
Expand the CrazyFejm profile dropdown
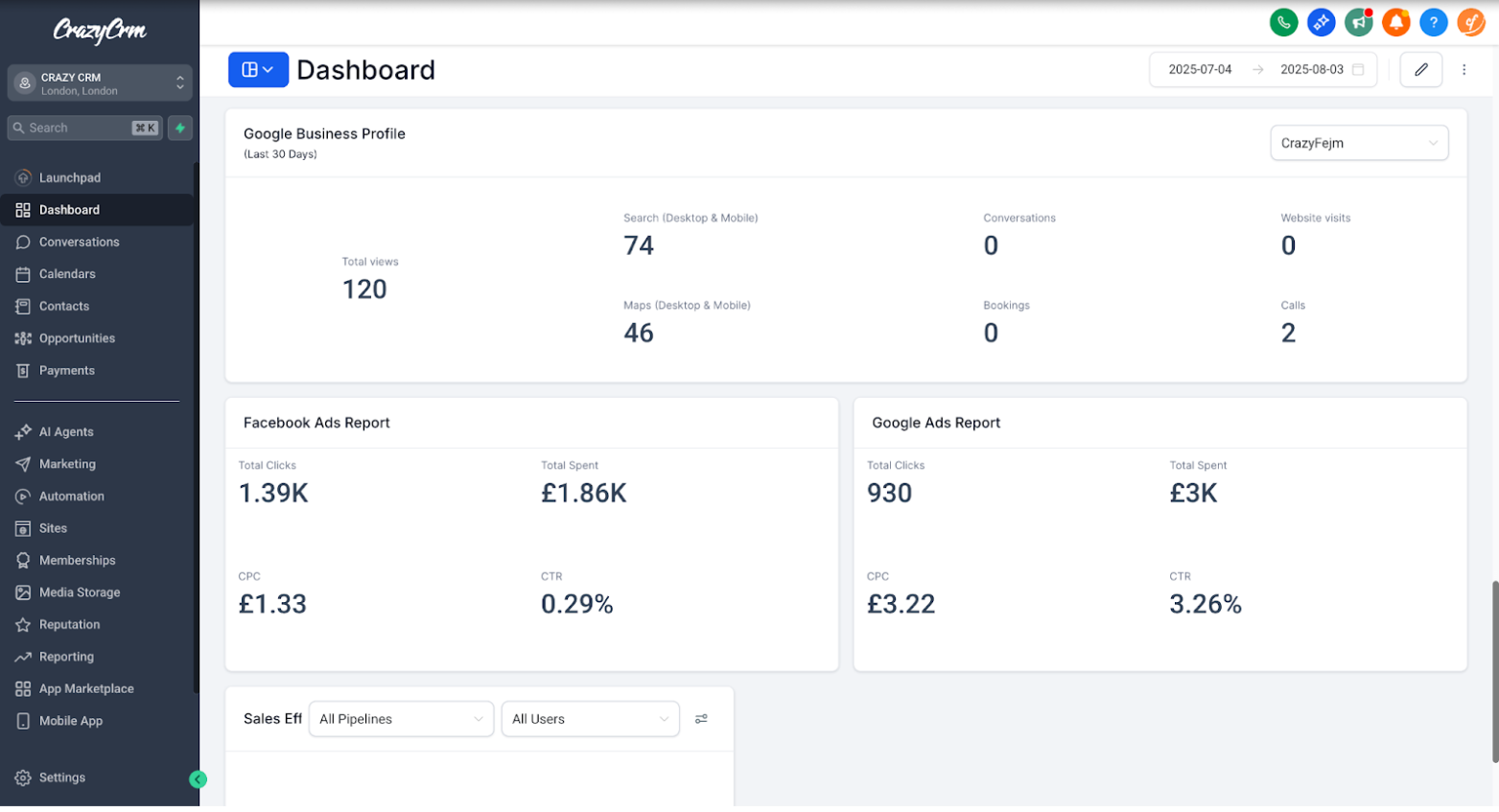tap(1358, 144)
